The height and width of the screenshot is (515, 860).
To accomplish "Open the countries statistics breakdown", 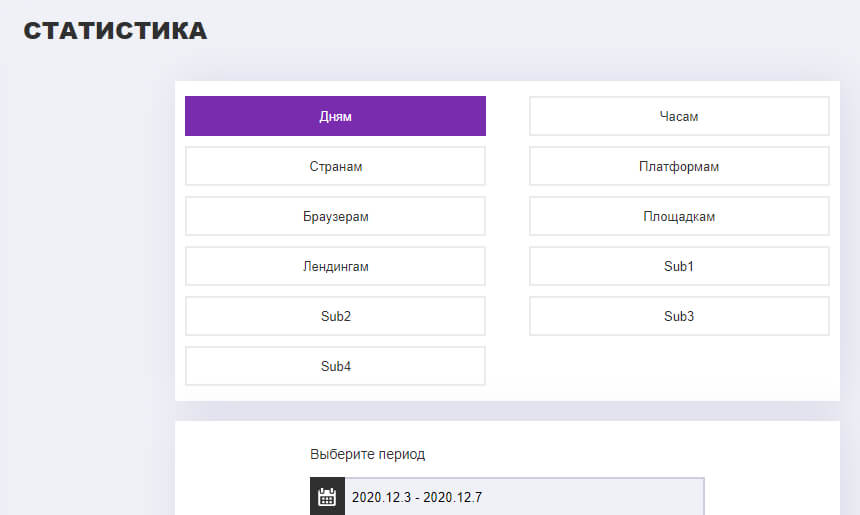I will (335, 166).
